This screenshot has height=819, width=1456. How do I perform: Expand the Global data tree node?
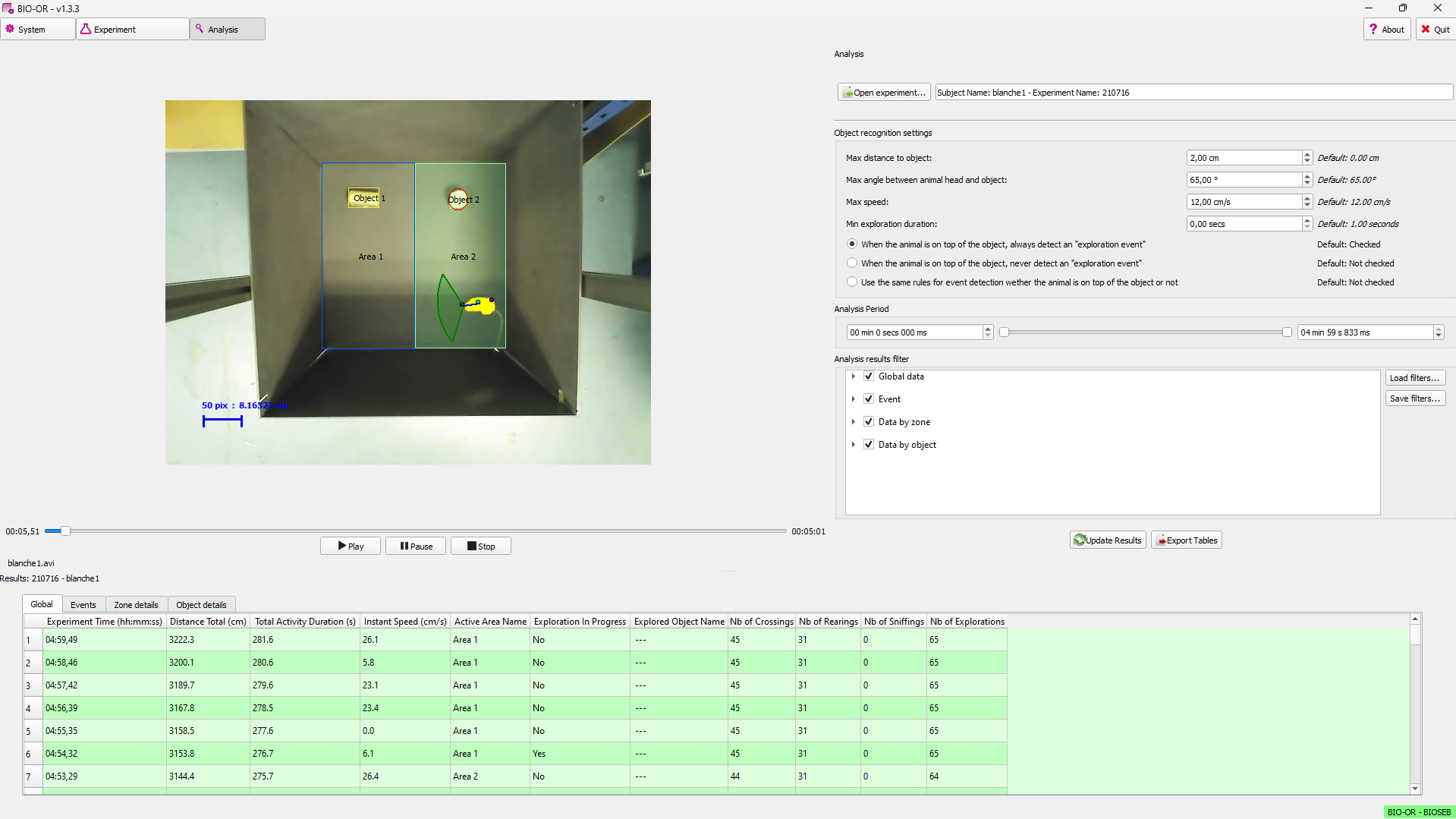(x=854, y=376)
